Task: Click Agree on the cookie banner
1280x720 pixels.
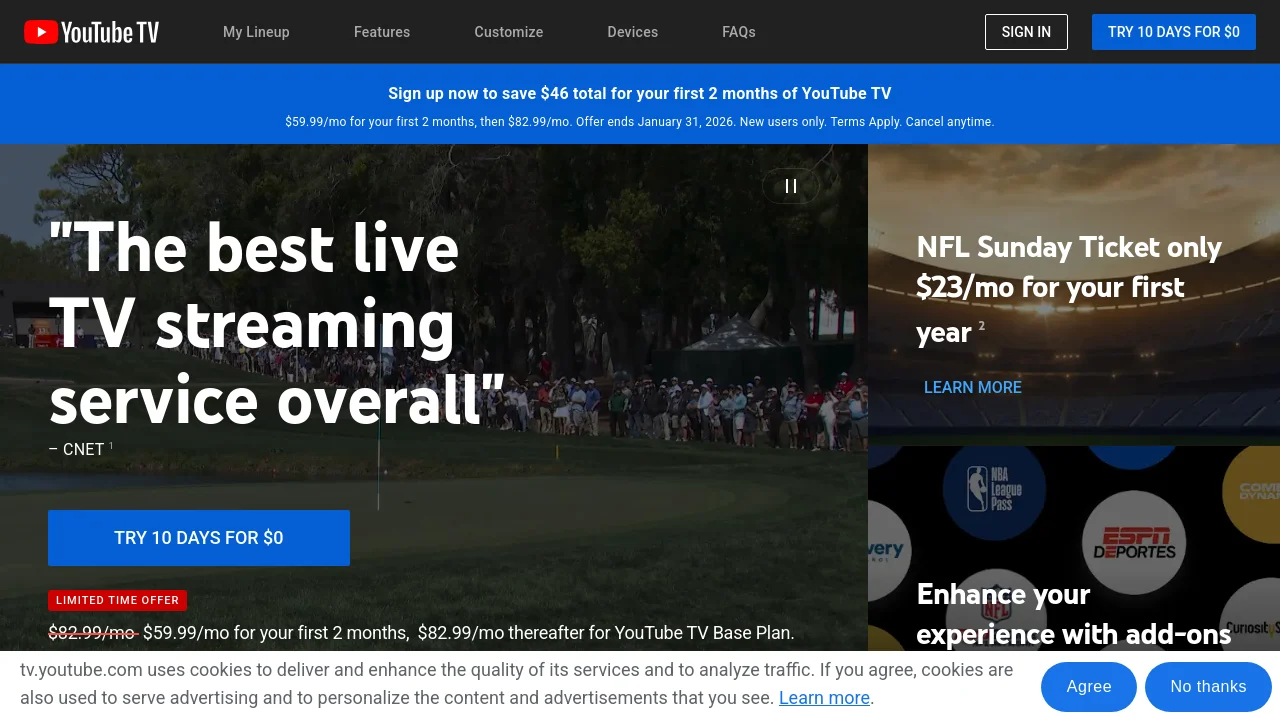Action: coord(1089,686)
